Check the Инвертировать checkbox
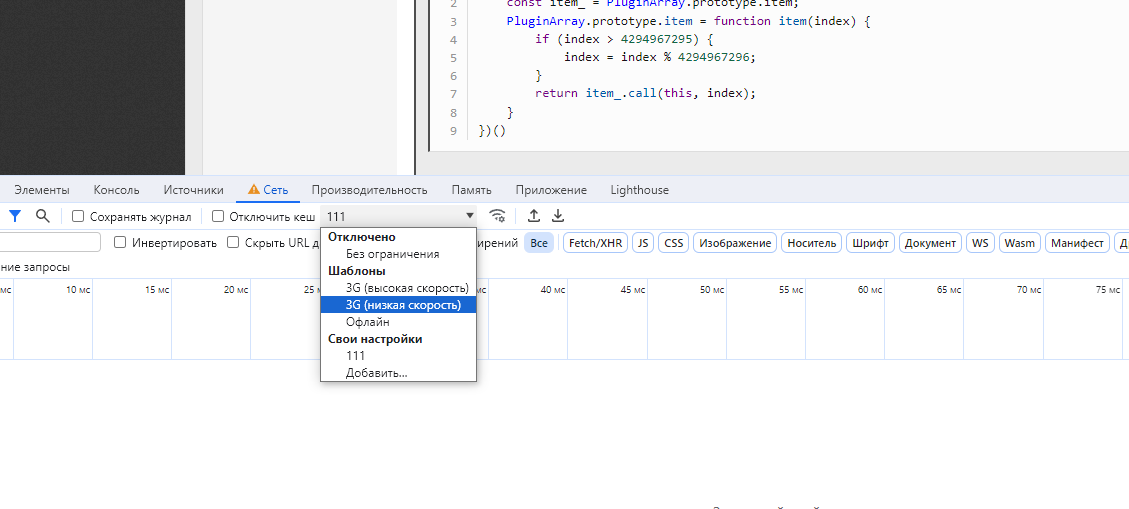Image resolution: width=1129 pixels, height=509 pixels. [120, 243]
